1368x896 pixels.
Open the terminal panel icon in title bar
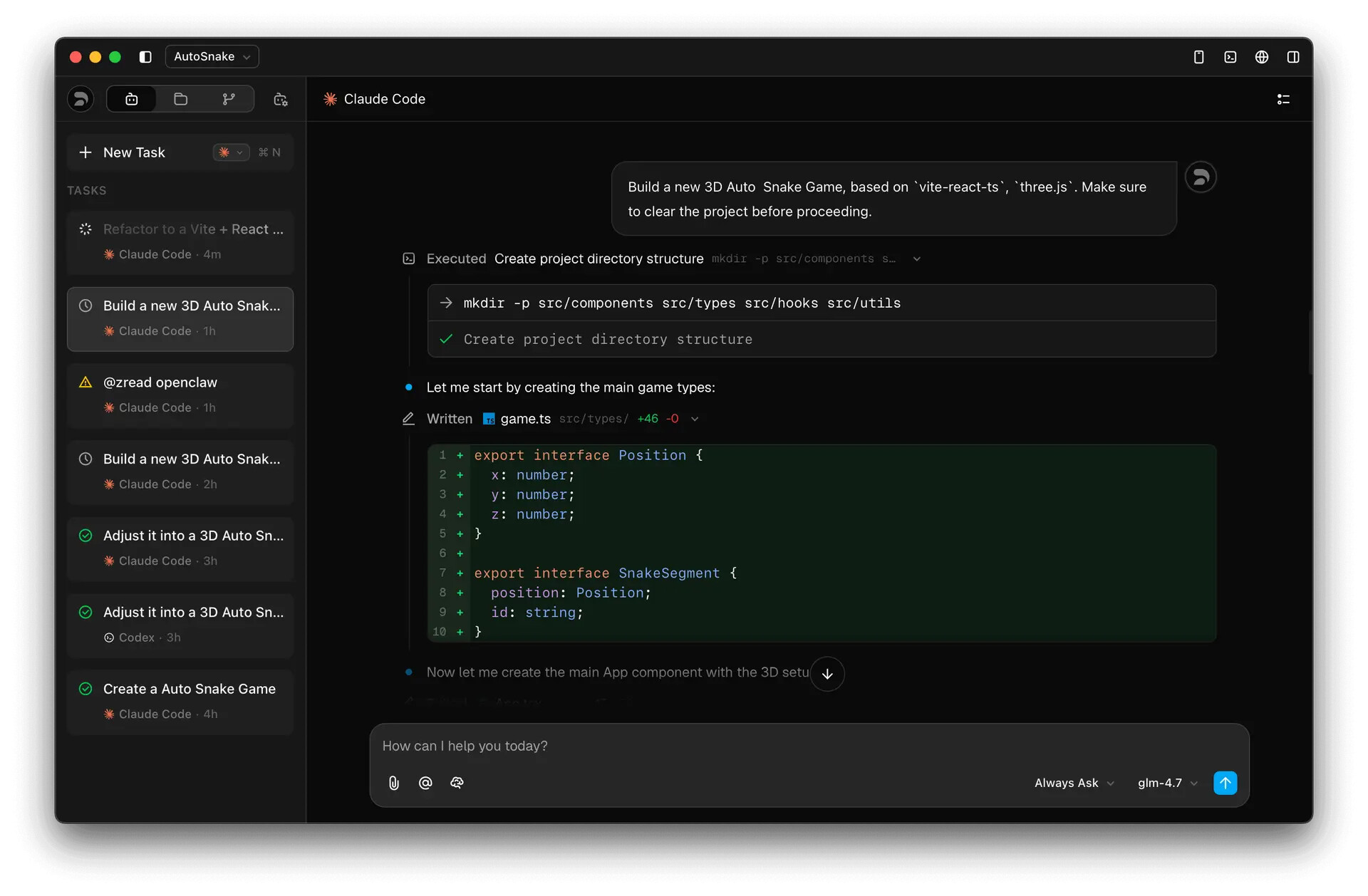1230,57
